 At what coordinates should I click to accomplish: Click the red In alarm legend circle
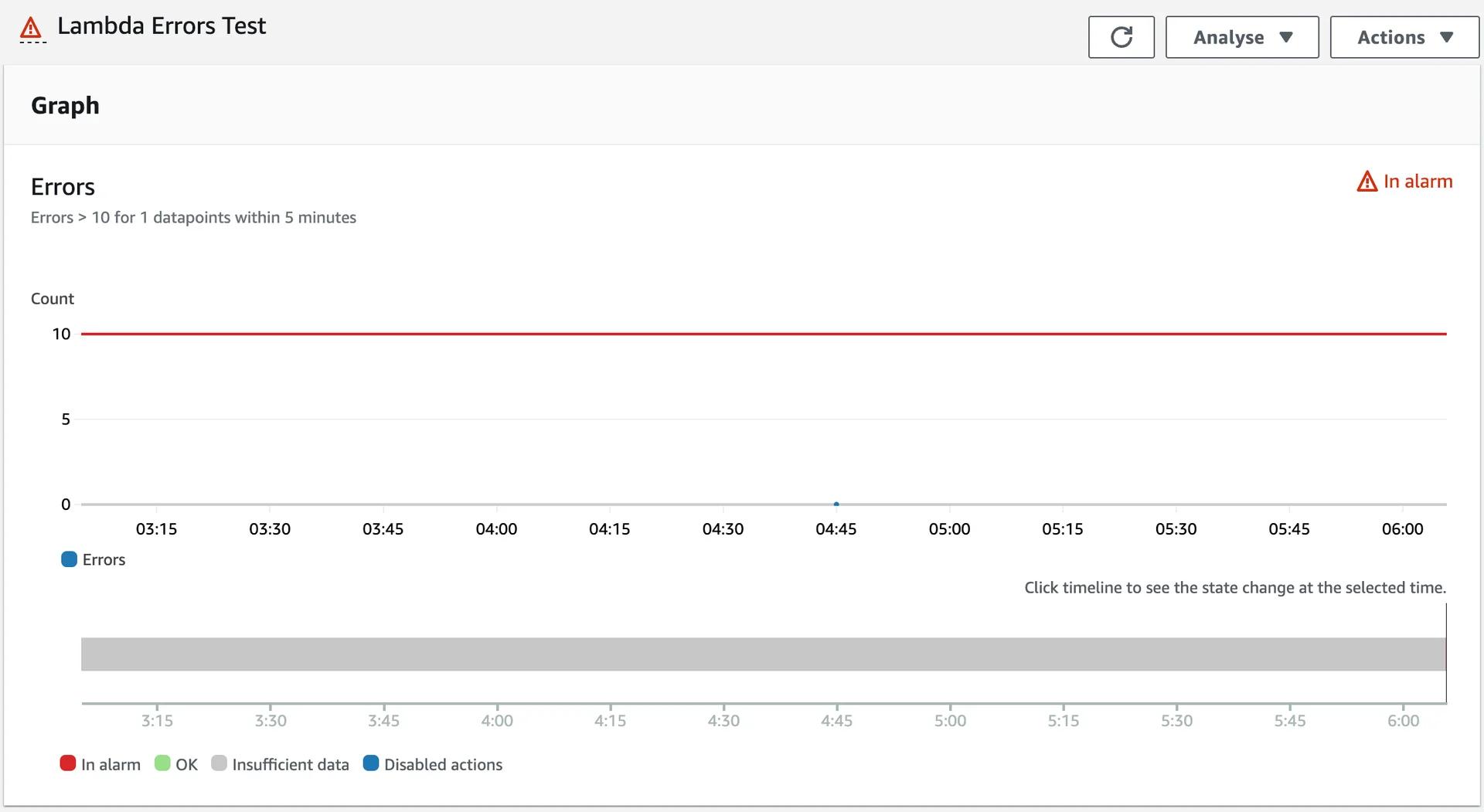[x=68, y=763]
